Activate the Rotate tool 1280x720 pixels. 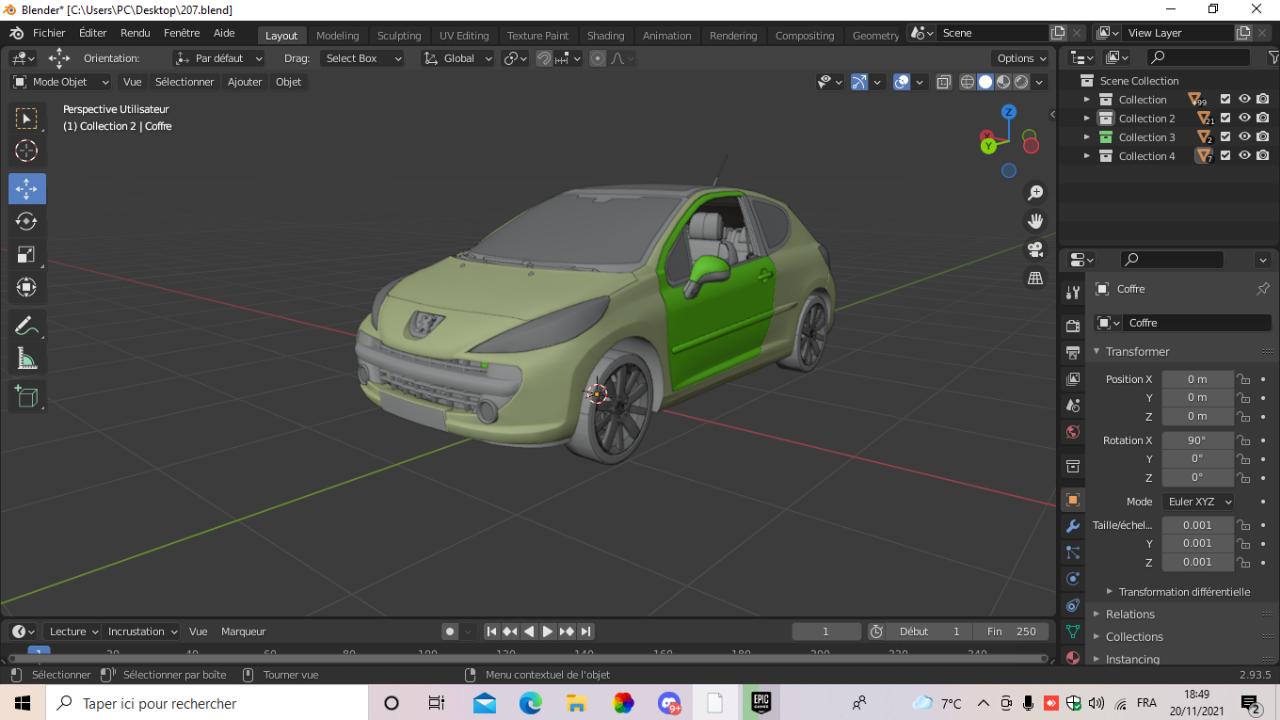[27, 221]
